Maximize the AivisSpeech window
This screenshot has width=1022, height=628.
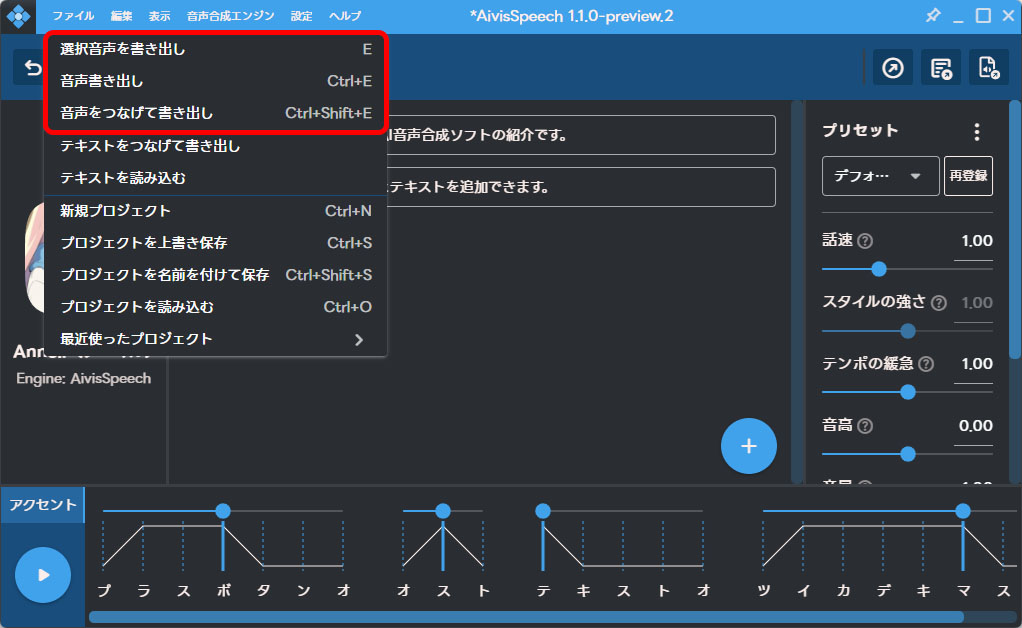(983, 16)
